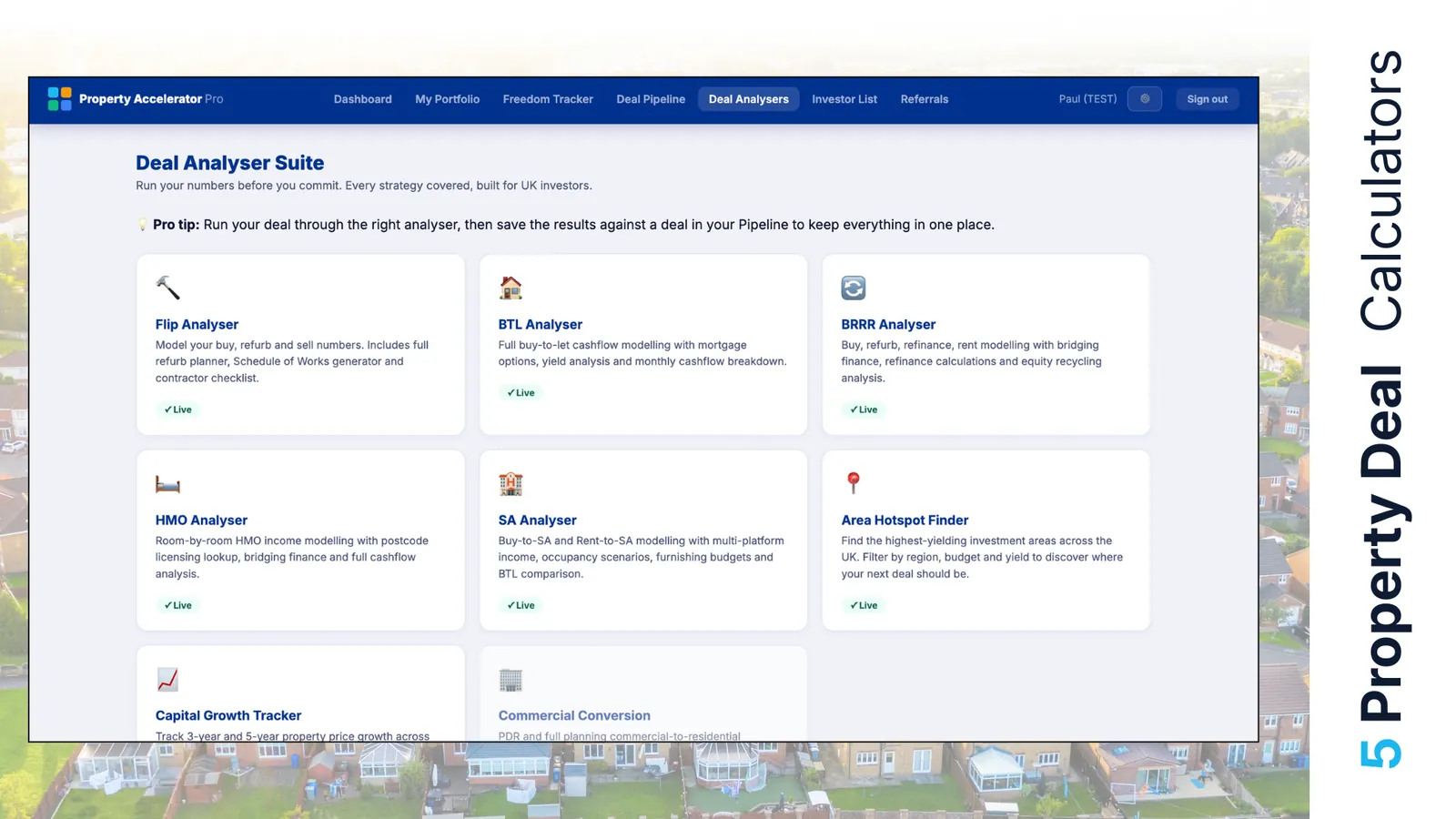Open the Freedom Tracker page
The width and height of the screenshot is (1456, 819).
[548, 99]
